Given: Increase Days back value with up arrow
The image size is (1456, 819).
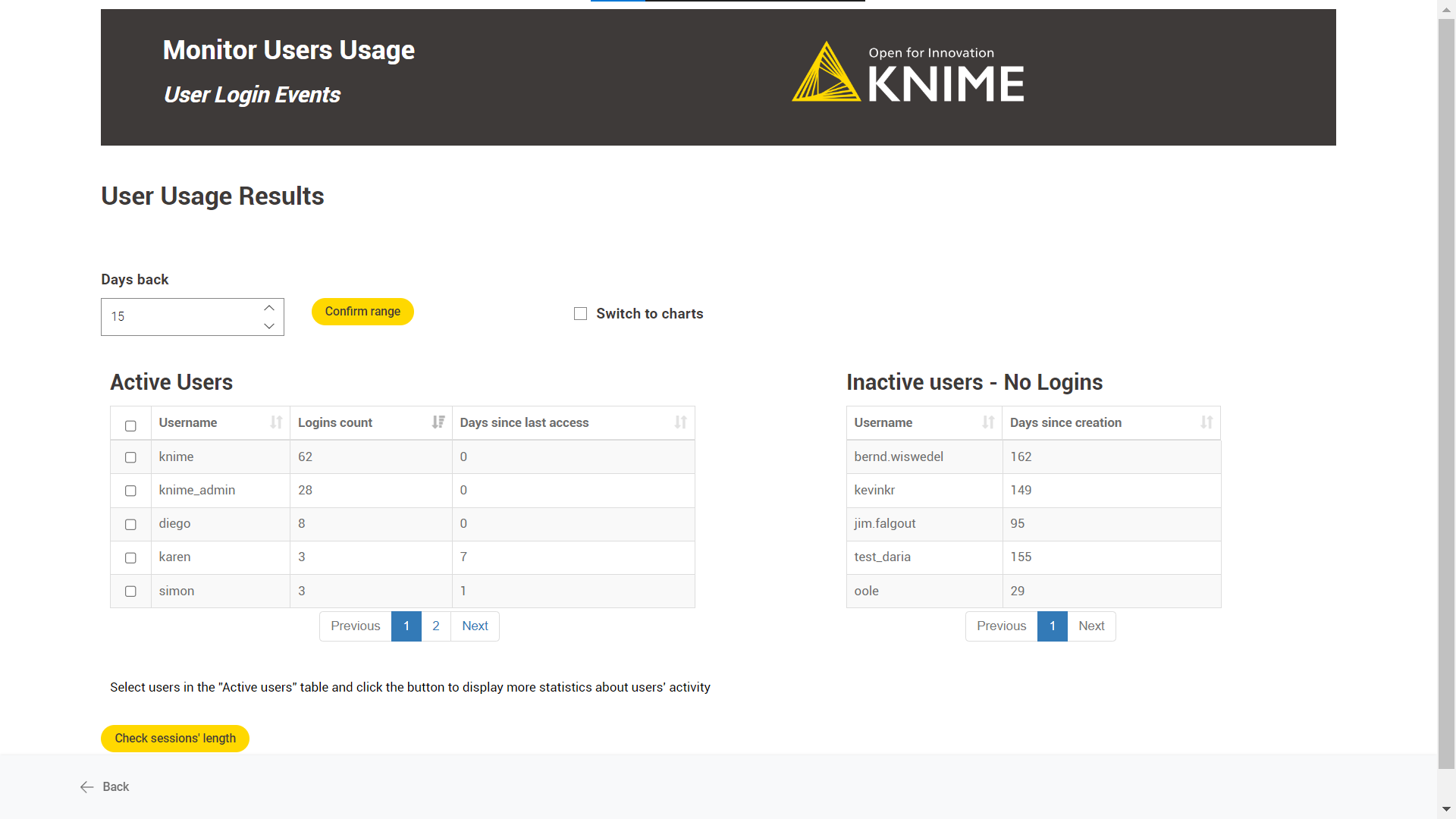Looking at the screenshot, I should (269, 308).
